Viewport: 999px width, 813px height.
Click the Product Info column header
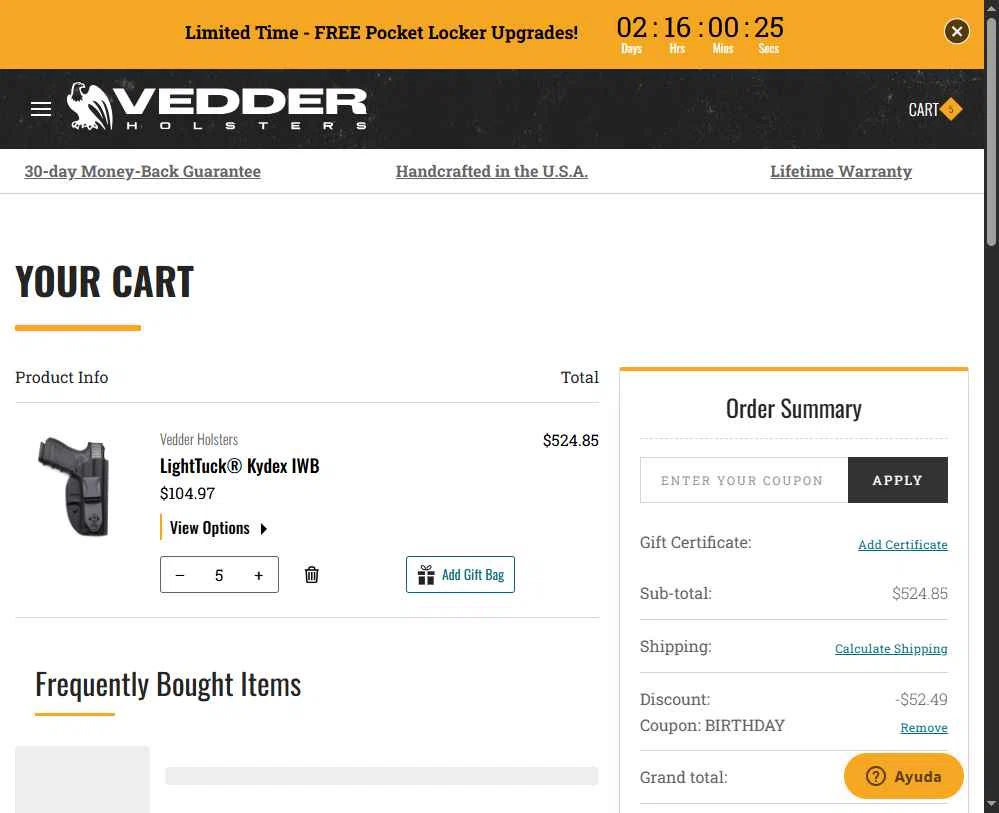tap(62, 377)
